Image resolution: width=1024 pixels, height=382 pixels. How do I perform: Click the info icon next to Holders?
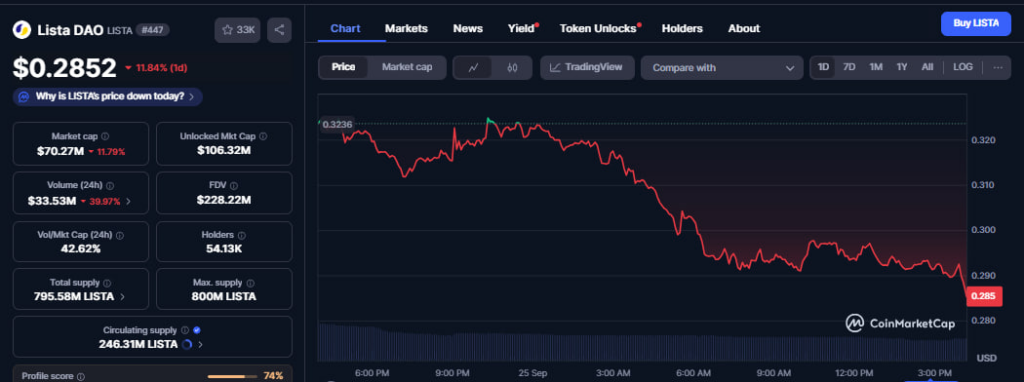[x=242, y=235]
